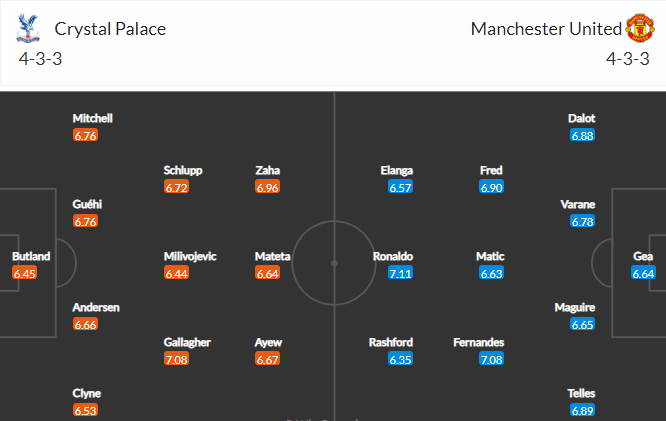
Task: Select Zaha's 6.96 rating badge
Action: point(268,187)
